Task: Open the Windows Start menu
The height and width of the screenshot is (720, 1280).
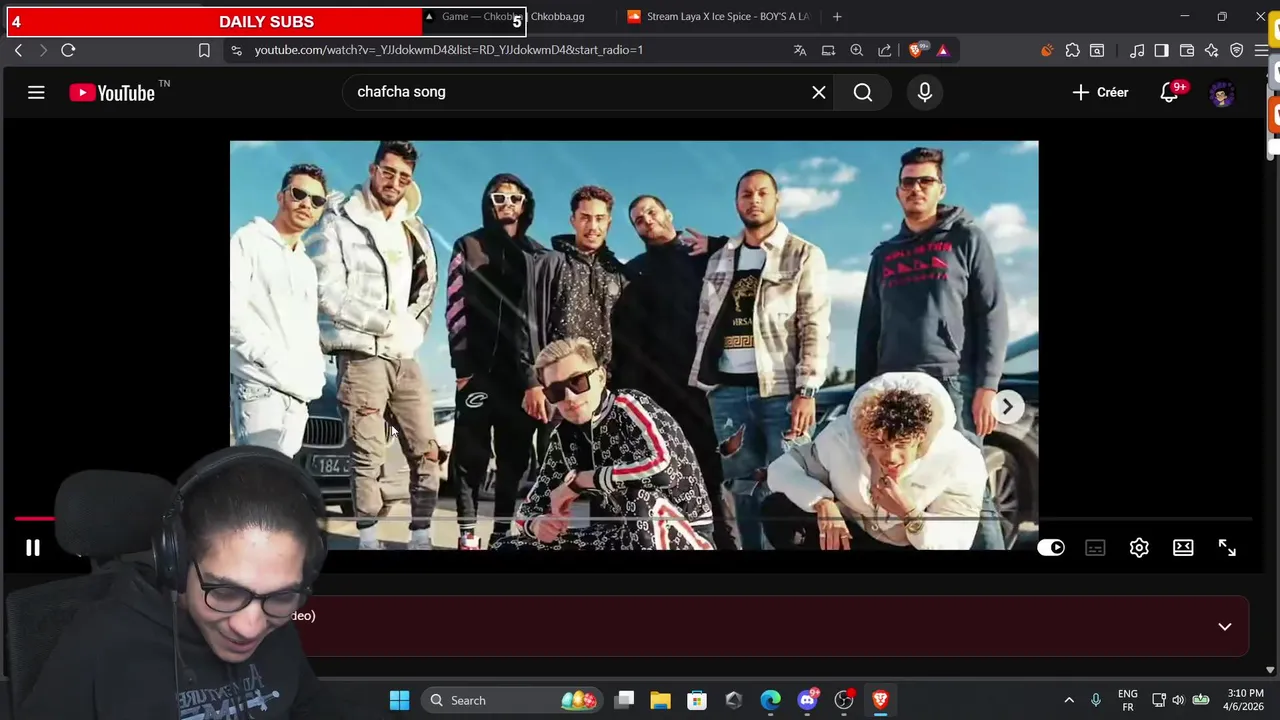Action: [x=399, y=700]
